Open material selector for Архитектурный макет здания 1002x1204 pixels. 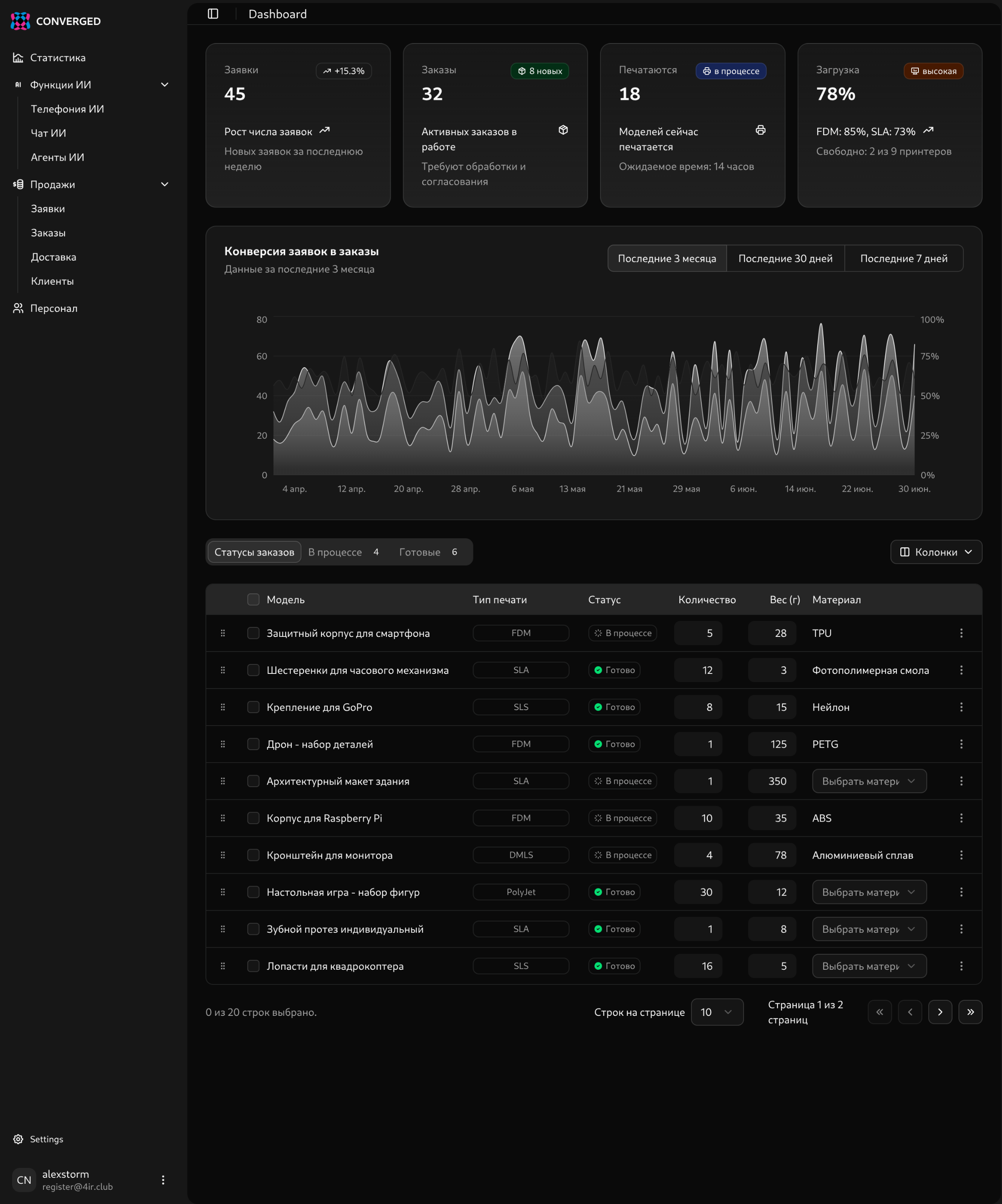868,781
